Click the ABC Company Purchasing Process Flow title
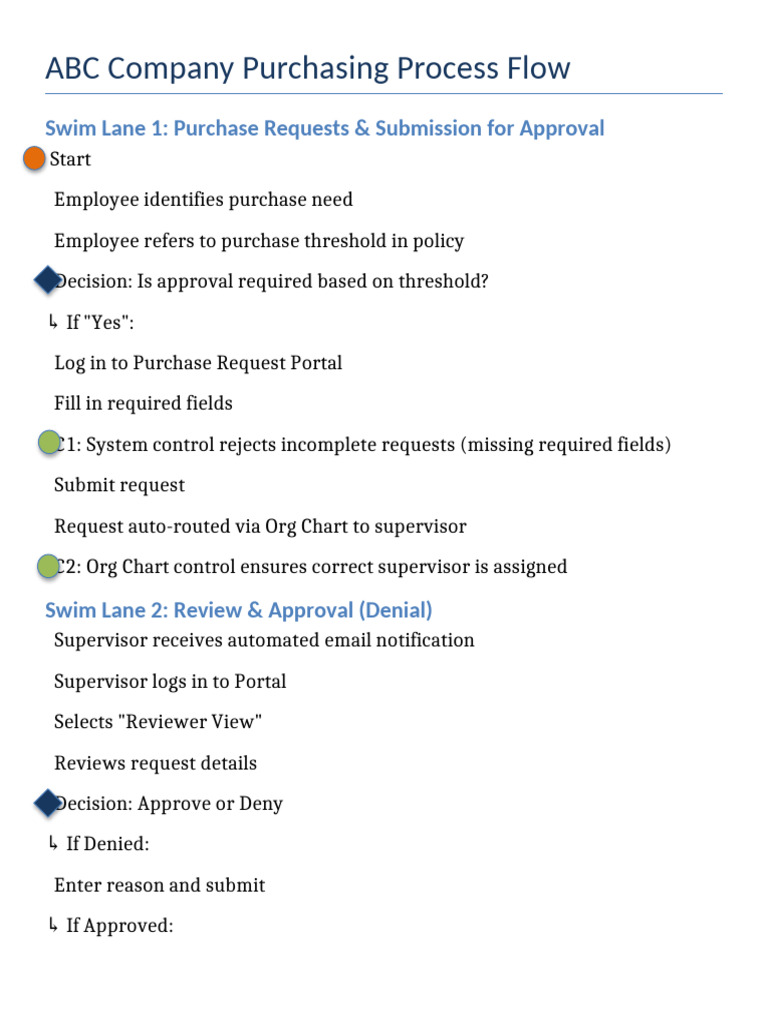The image size is (768, 1024). tap(308, 69)
